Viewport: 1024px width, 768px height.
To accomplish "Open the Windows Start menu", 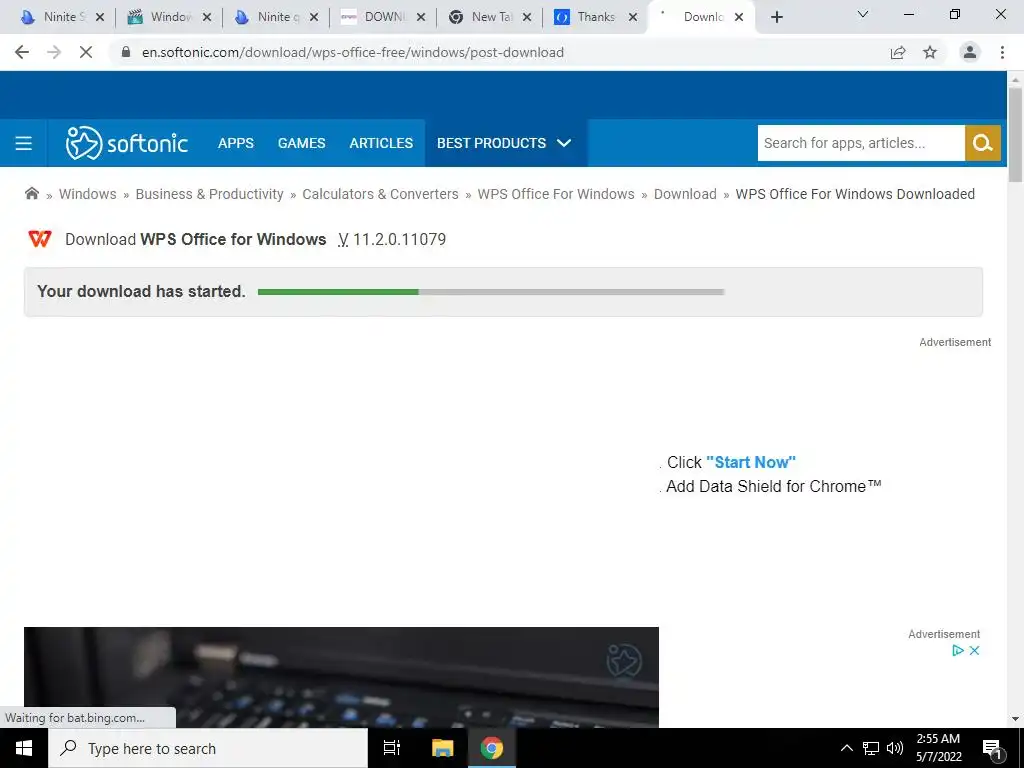I will tap(24, 748).
